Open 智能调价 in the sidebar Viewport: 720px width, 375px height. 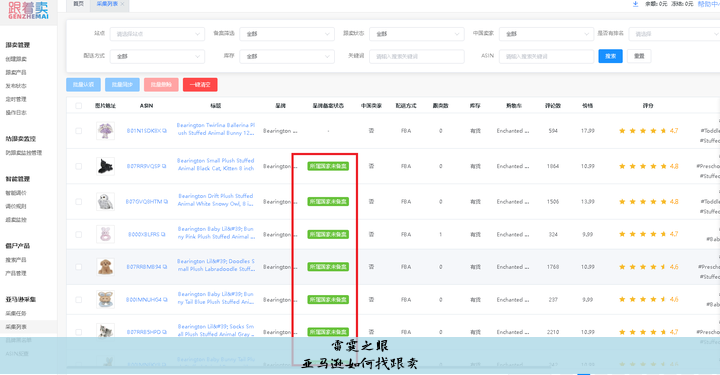[16, 193]
